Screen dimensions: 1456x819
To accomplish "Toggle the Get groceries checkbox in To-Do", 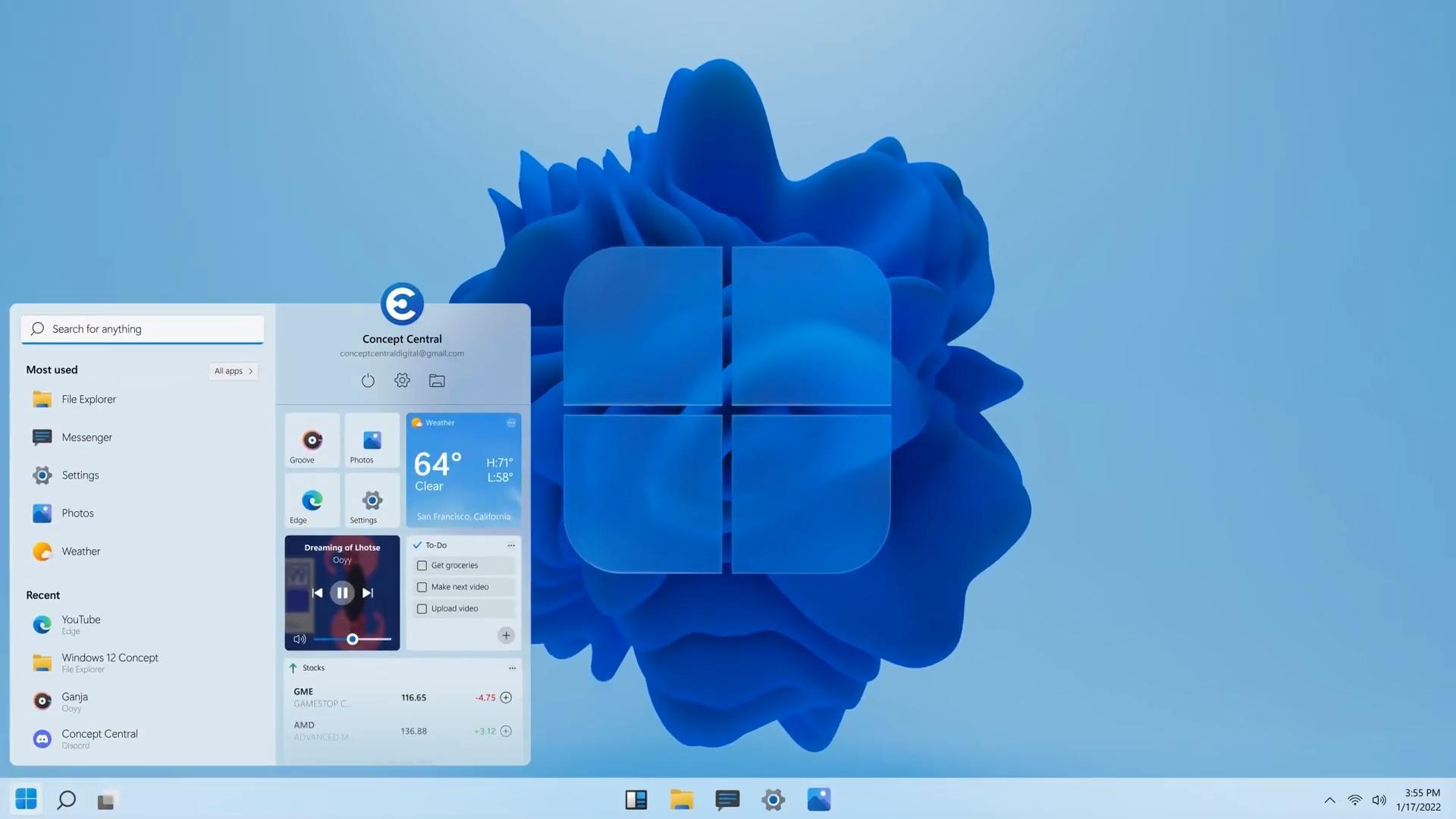I will click(421, 566).
